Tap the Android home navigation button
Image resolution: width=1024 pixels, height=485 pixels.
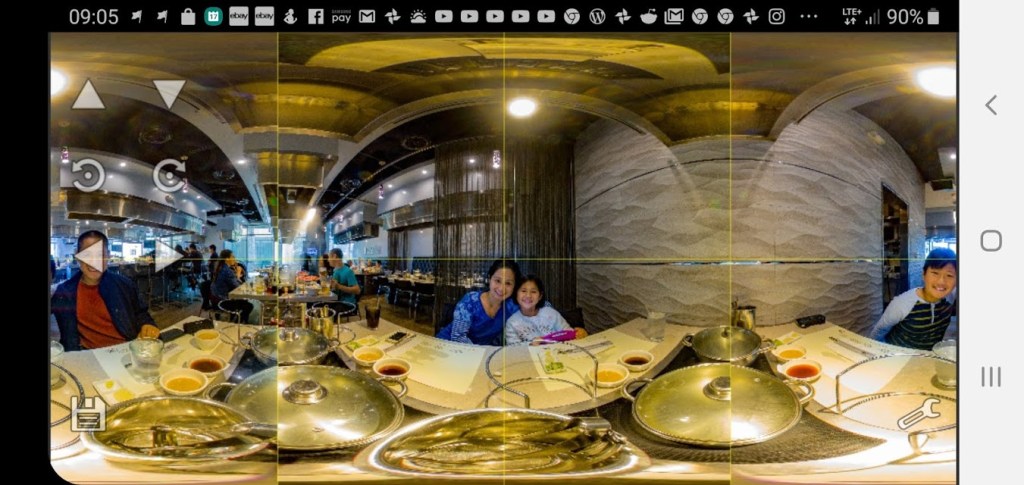(991, 241)
